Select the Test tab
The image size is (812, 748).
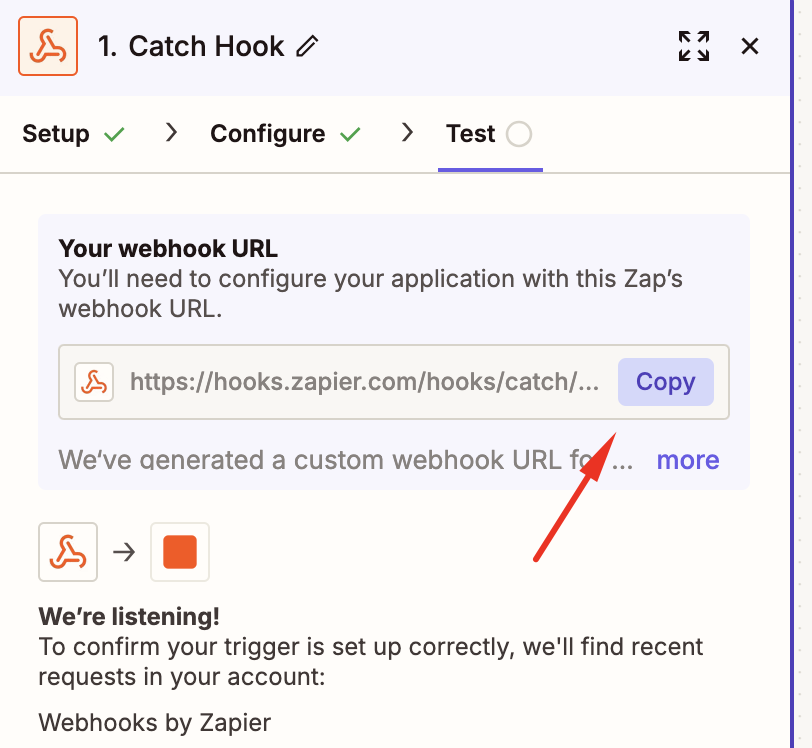(470, 134)
